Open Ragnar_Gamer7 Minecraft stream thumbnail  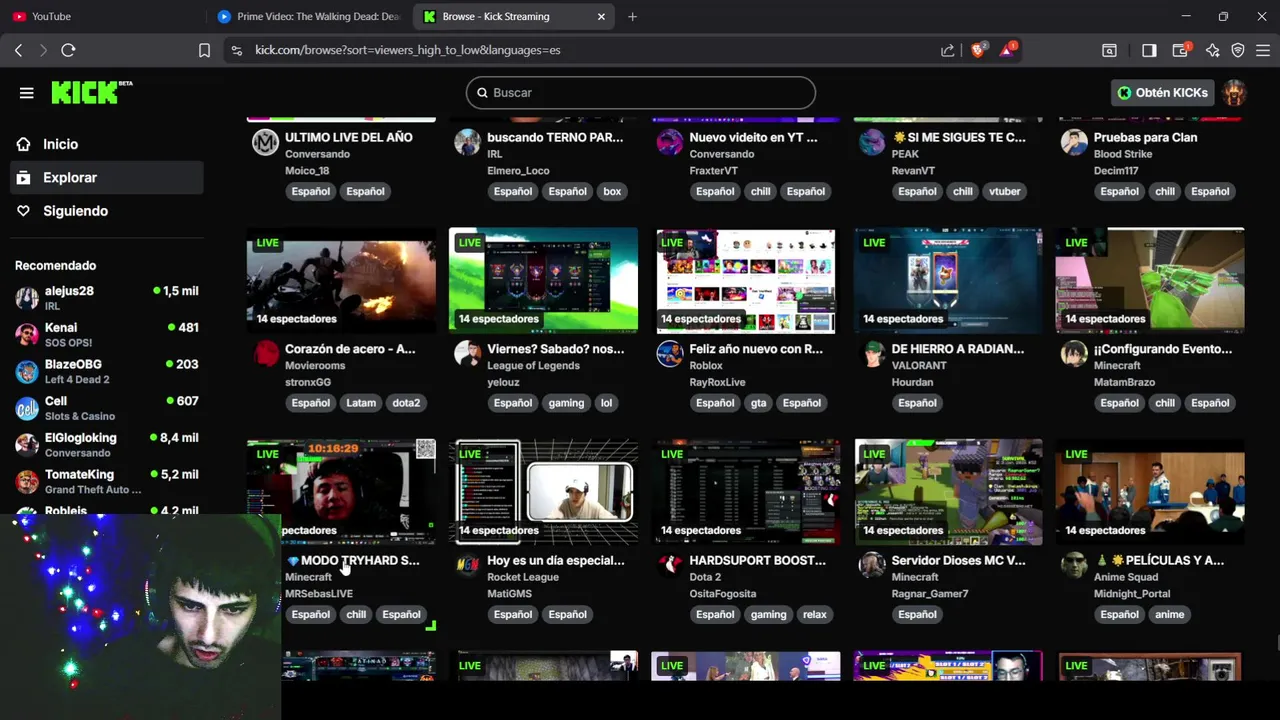[x=948, y=492]
